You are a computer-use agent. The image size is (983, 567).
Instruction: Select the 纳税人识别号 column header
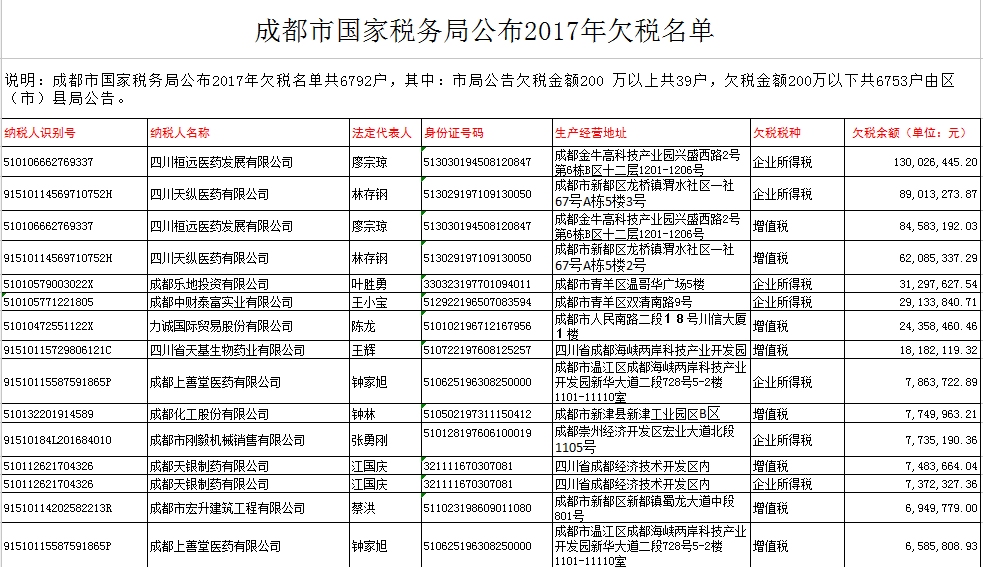point(39,133)
